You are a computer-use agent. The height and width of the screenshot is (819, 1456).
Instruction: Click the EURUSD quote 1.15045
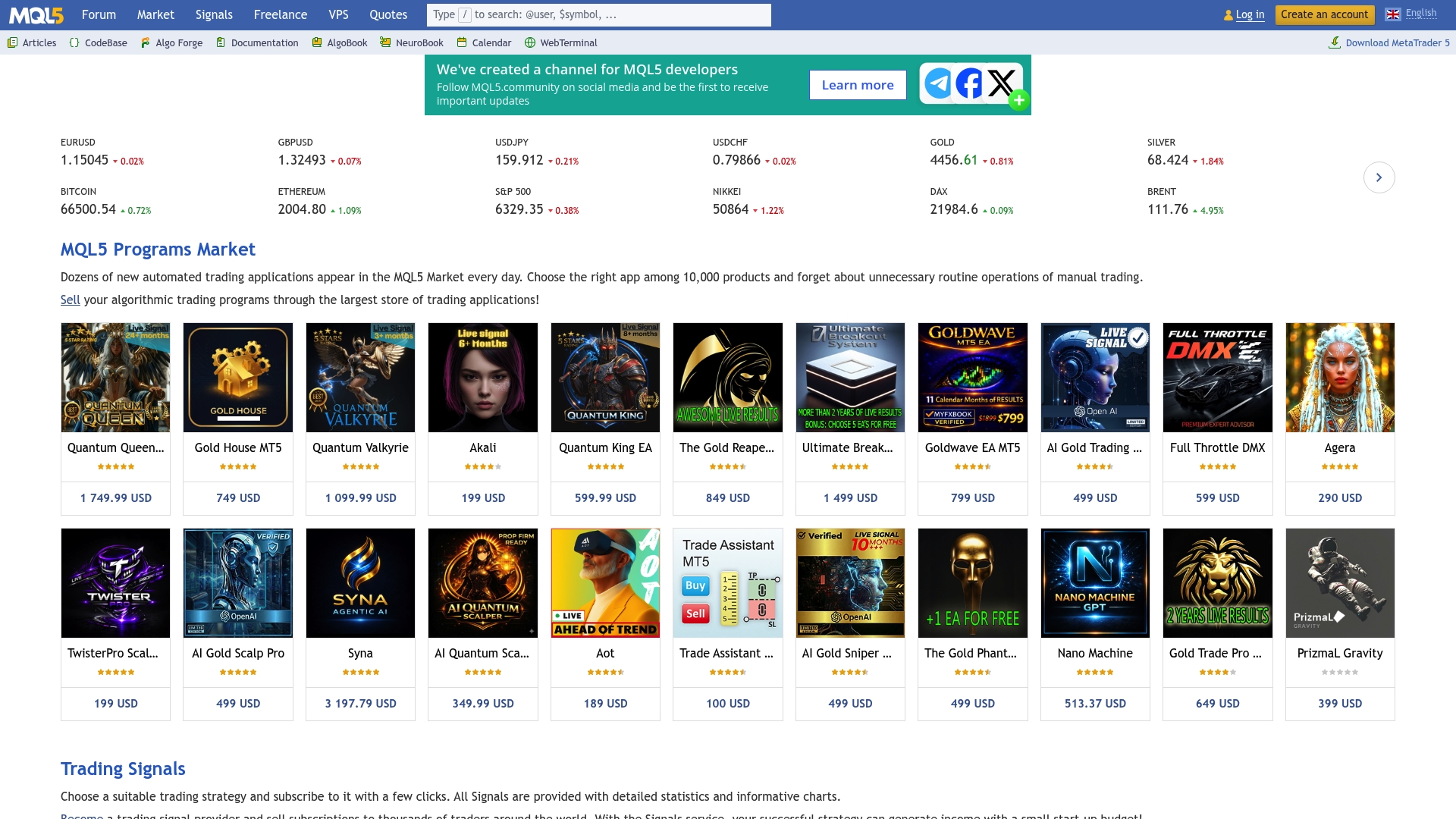[84, 160]
